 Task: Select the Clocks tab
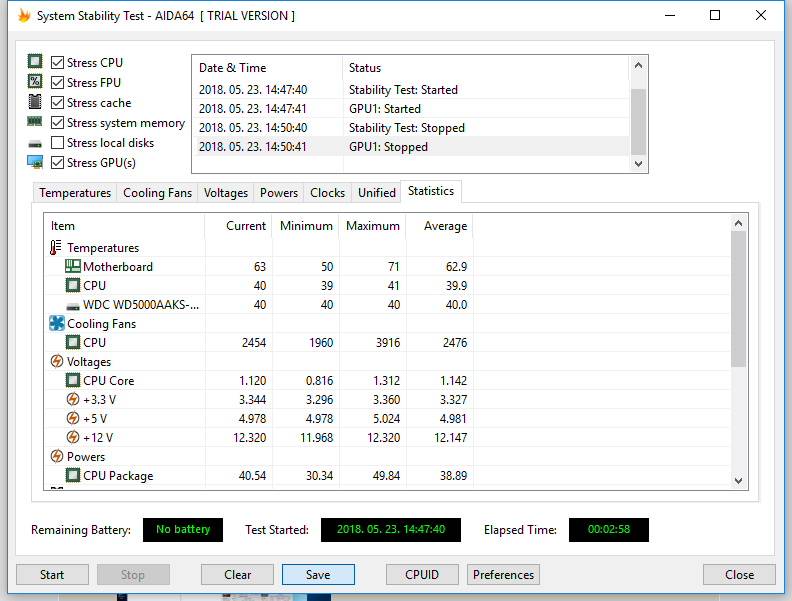tap(327, 193)
